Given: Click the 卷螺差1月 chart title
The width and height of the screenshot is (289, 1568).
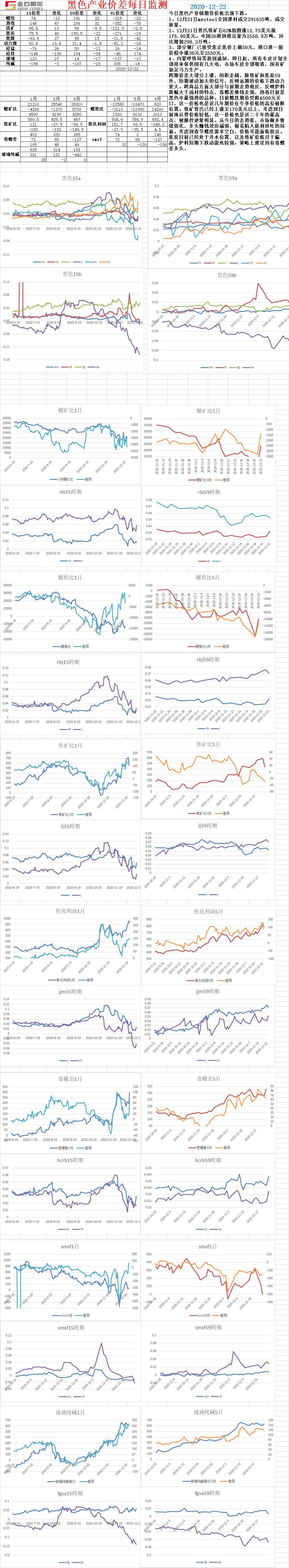Looking at the screenshot, I should coord(70,1079).
